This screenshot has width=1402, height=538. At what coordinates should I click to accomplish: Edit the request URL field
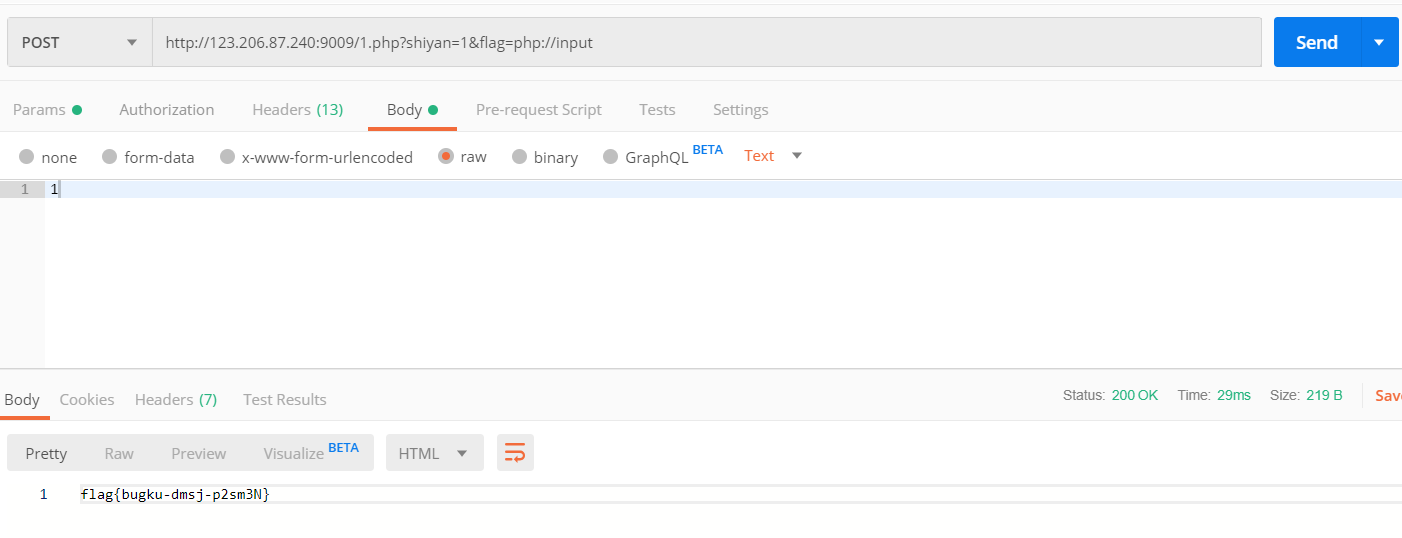coord(706,43)
